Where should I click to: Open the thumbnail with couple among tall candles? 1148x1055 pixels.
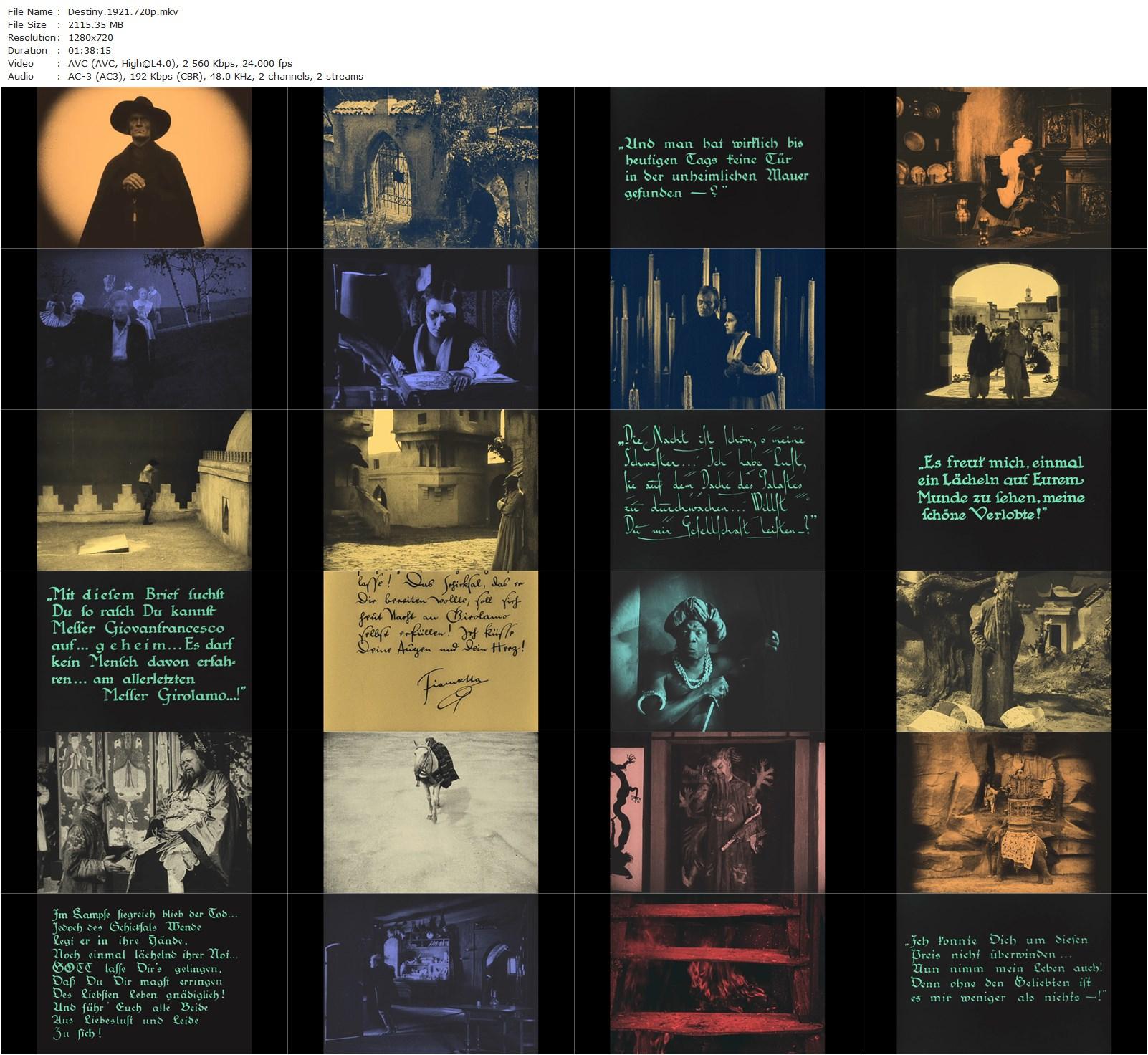[717, 329]
